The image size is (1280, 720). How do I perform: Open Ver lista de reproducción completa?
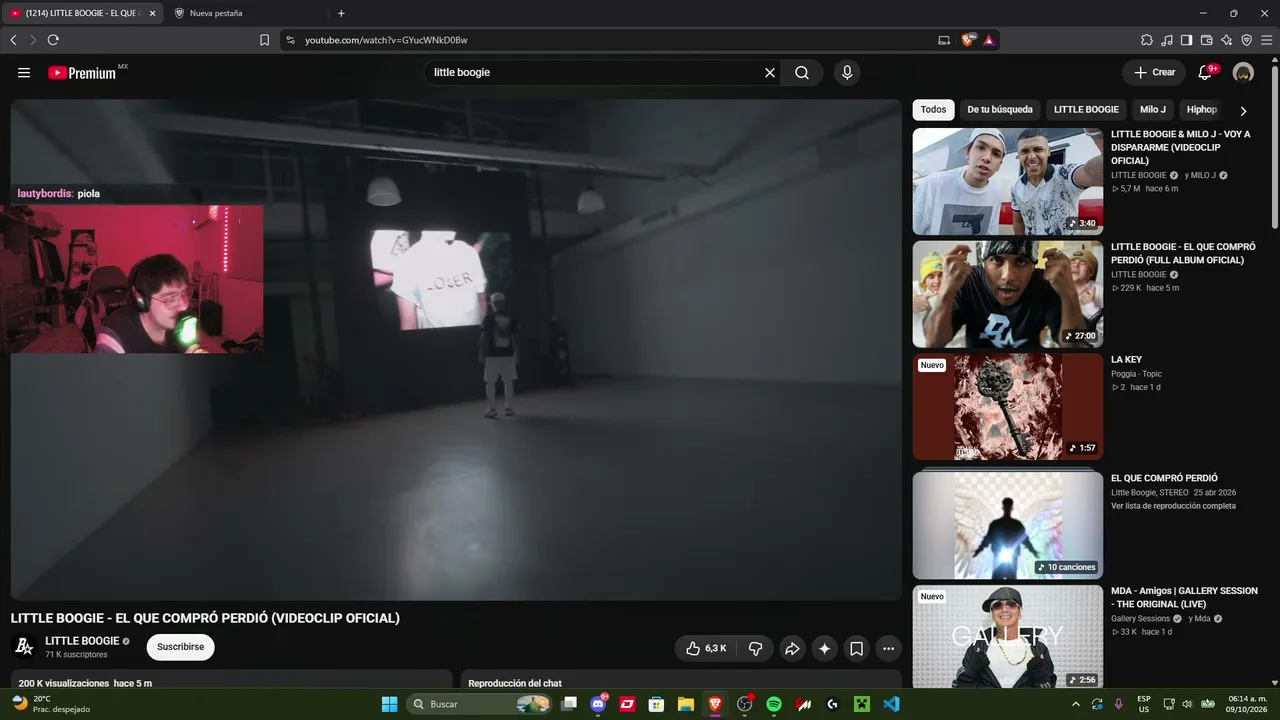coord(1173,506)
